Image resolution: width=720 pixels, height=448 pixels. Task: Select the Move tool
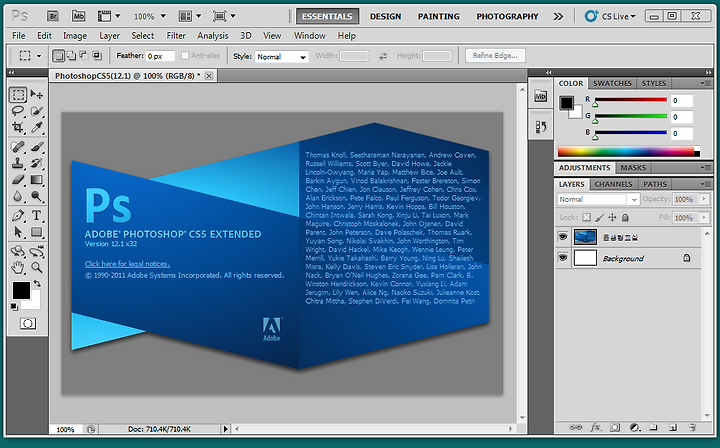pos(37,95)
